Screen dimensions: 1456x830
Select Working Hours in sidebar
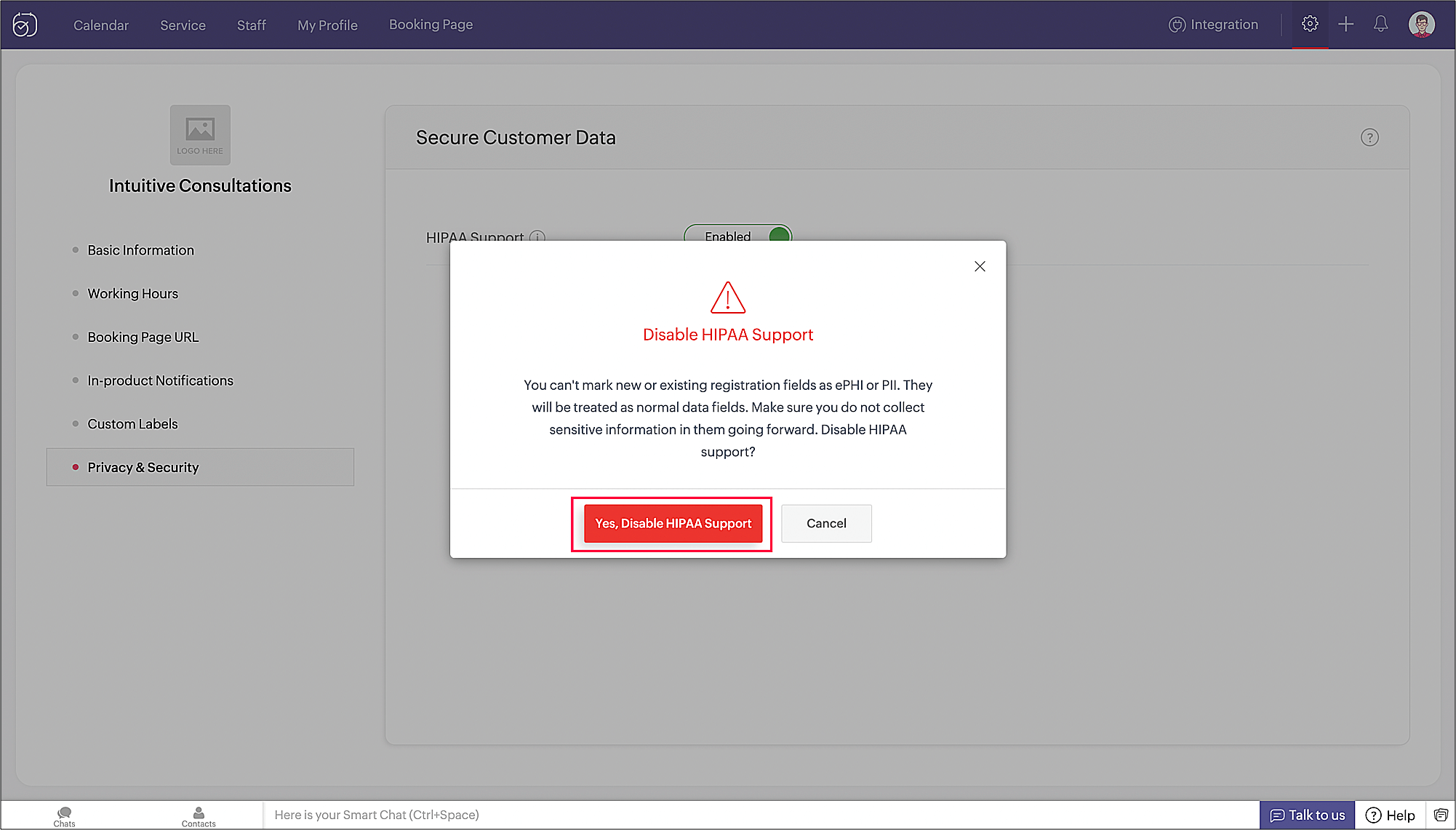point(132,294)
